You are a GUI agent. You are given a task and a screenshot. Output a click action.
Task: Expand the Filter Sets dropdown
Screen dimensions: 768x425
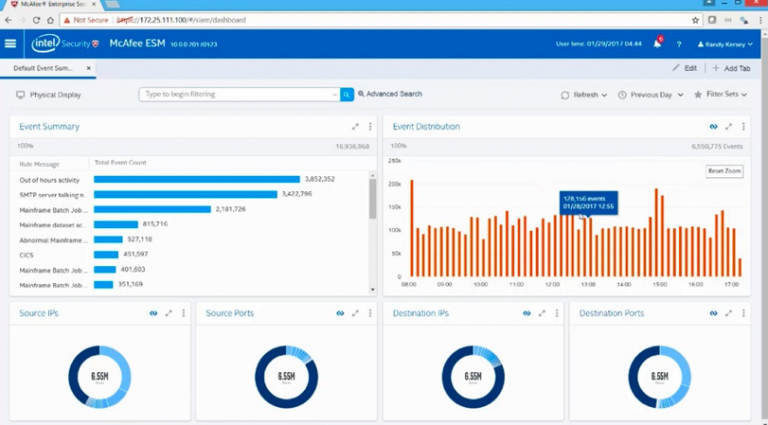point(720,94)
